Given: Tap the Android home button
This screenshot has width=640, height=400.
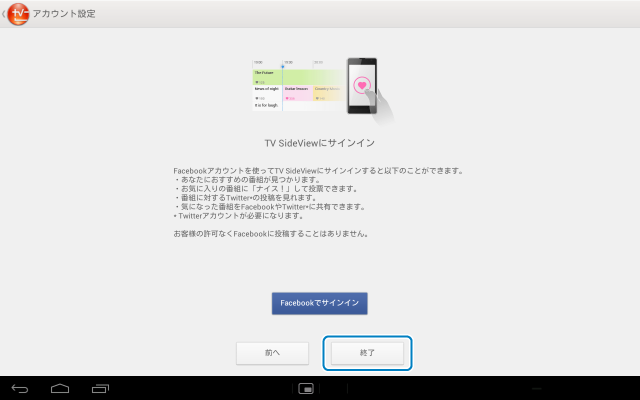Looking at the screenshot, I should pyautogui.click(x=60, y=387).
